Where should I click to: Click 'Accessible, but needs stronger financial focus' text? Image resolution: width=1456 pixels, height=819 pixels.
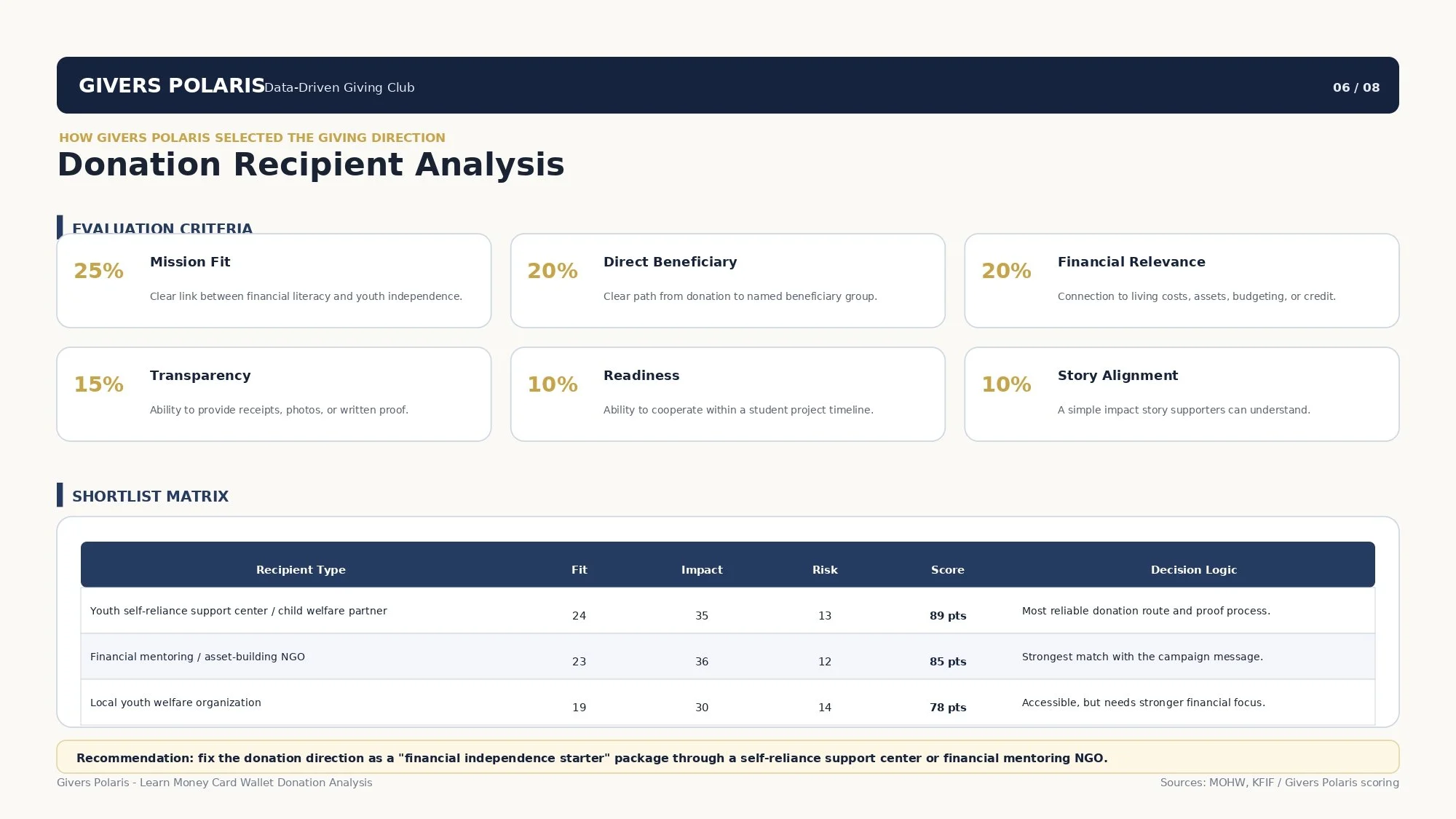pos(1144,703)
